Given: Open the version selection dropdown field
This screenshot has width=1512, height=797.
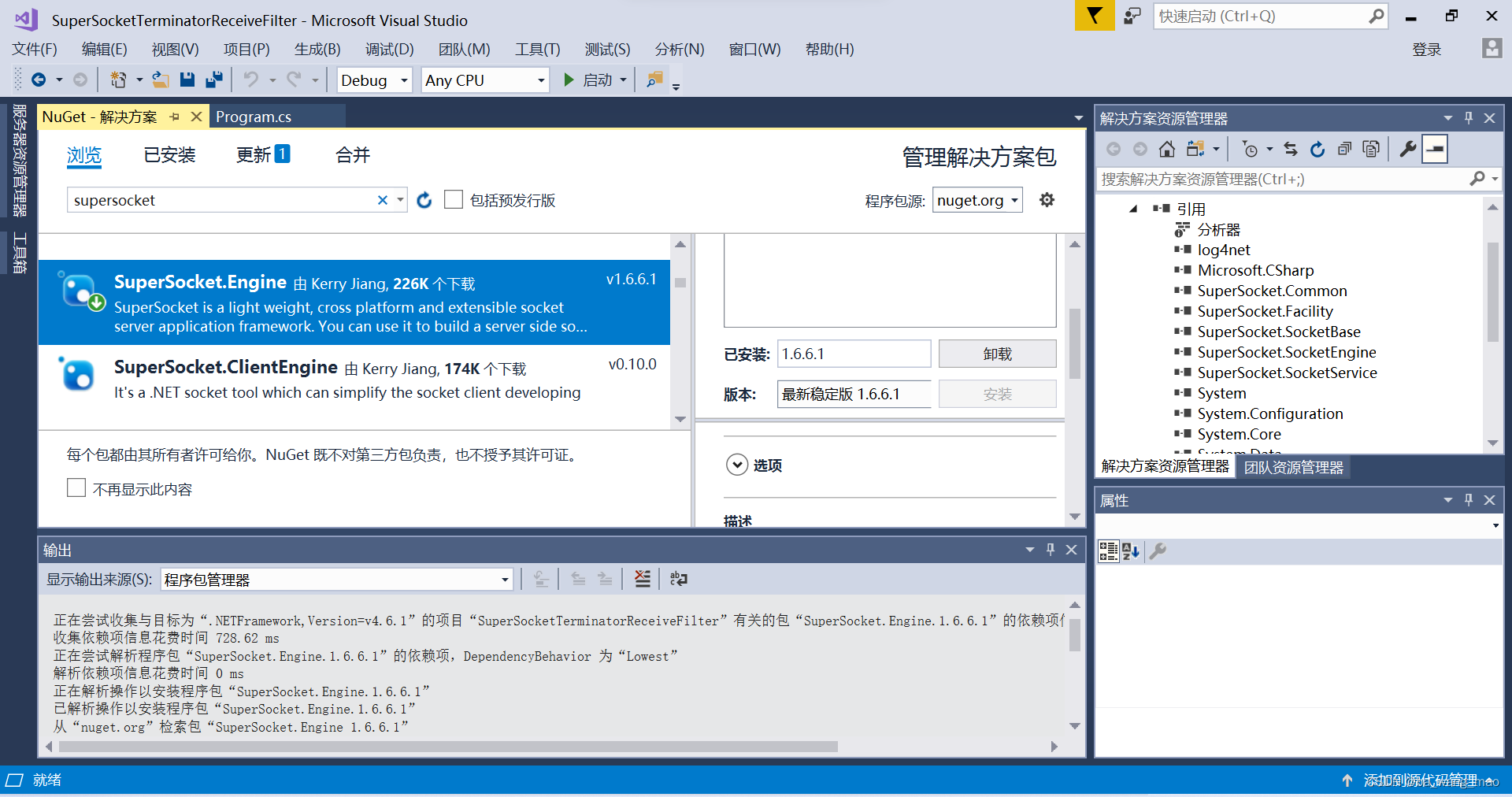Looking at the screenshot, I should click(x=854, y=394).
